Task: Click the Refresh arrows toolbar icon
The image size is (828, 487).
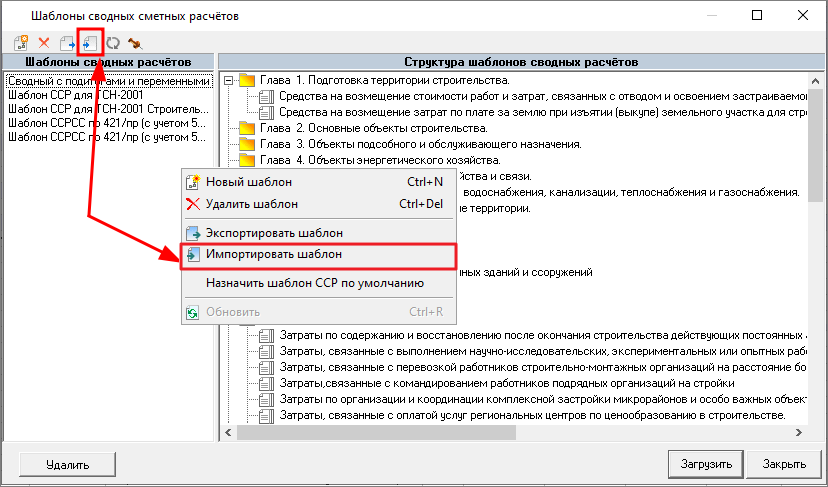Action: pos(113,43)
